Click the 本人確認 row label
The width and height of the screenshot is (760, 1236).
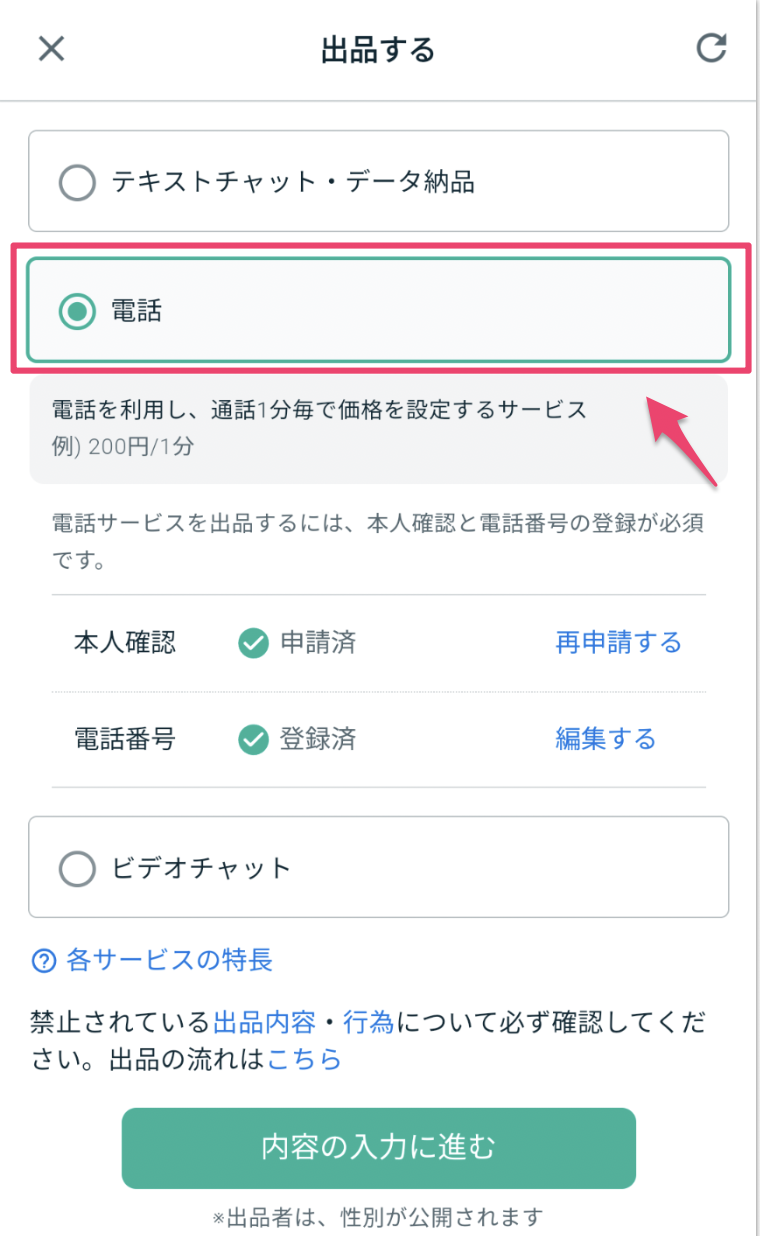tap(124, 642)
